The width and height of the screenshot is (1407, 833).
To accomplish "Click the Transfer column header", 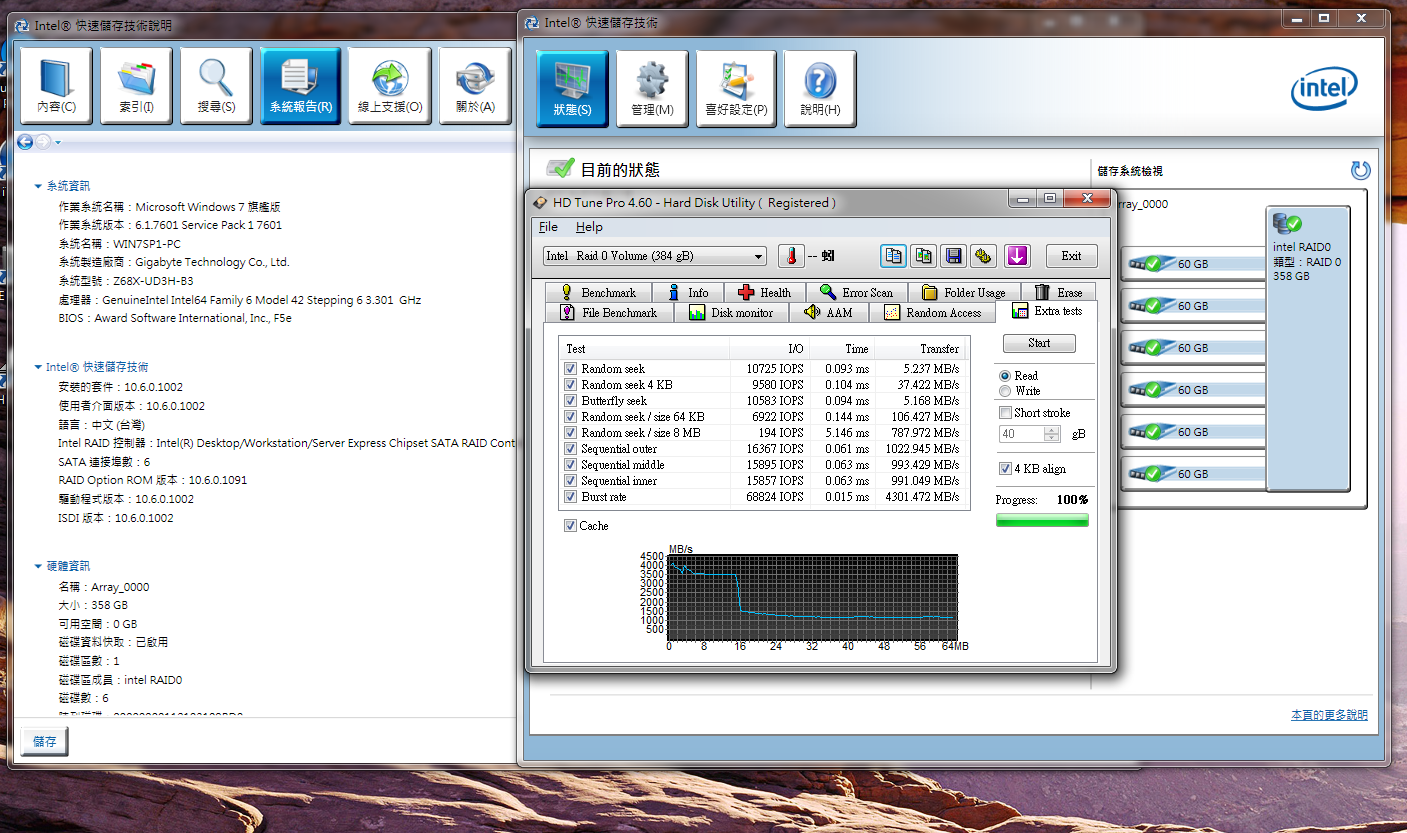I will [922, 349].
